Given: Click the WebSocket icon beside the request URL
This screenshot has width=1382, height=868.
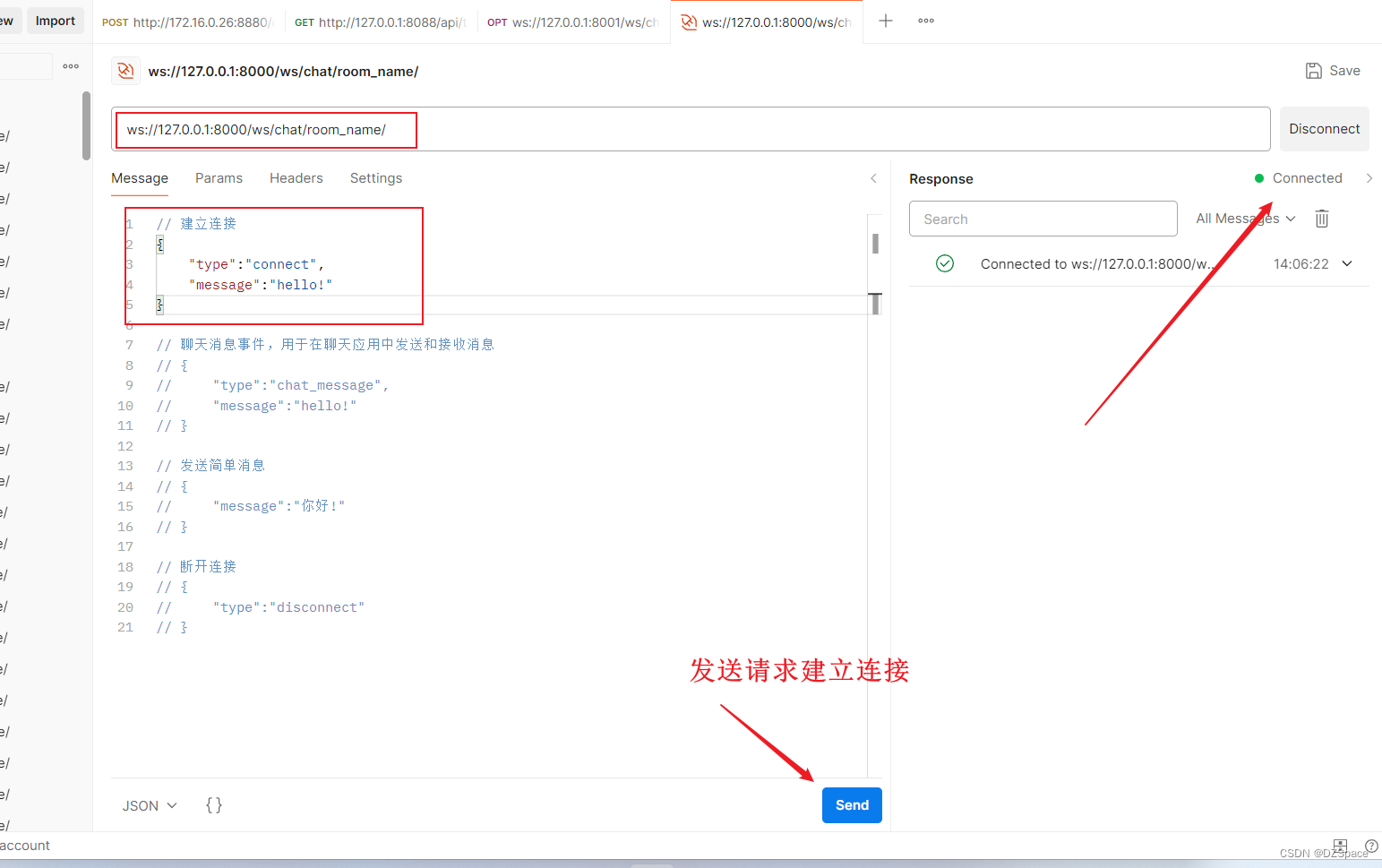Looking at the screenshot, I should tap(125, 71).
